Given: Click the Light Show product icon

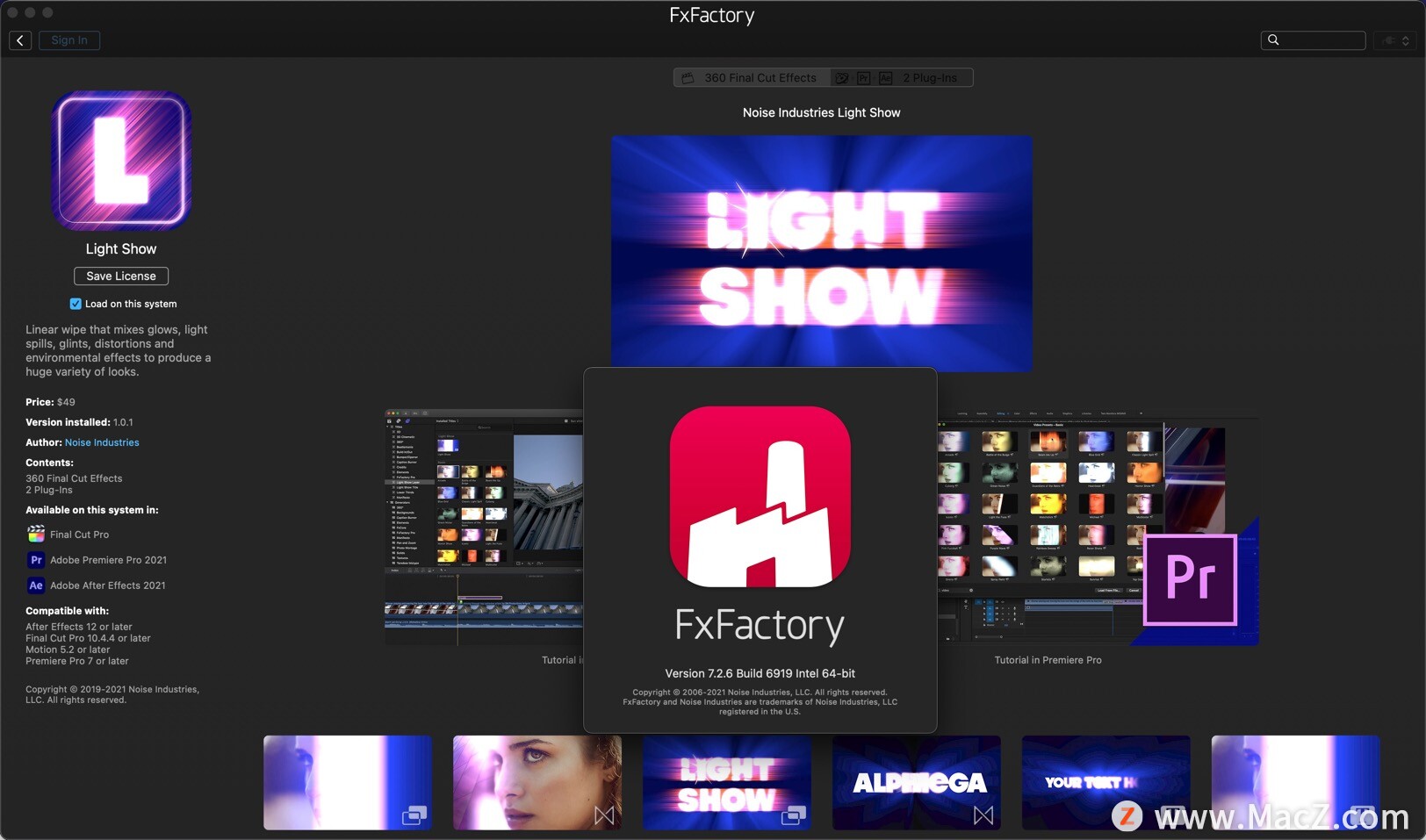Looking at the screenshot, I should pos(121,161).
